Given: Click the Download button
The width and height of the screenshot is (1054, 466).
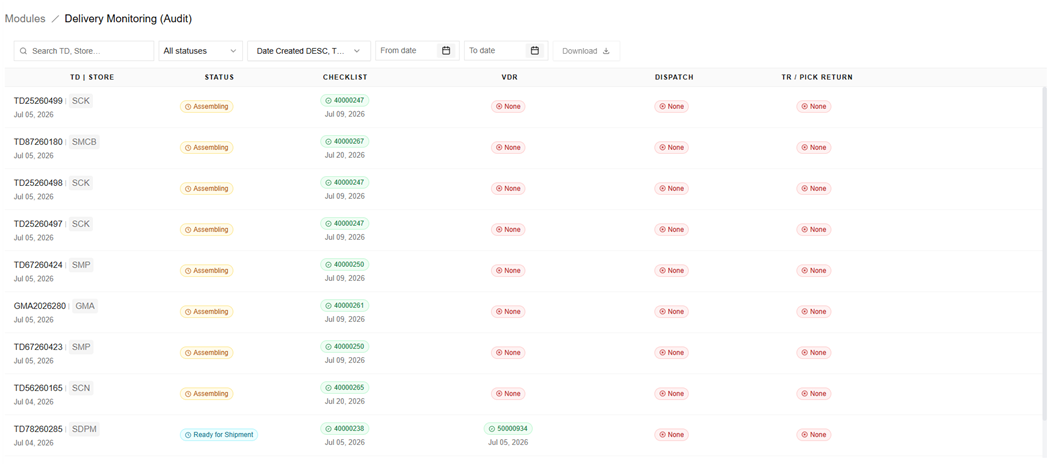Looking at the screenshot, I should pos(586,51).
